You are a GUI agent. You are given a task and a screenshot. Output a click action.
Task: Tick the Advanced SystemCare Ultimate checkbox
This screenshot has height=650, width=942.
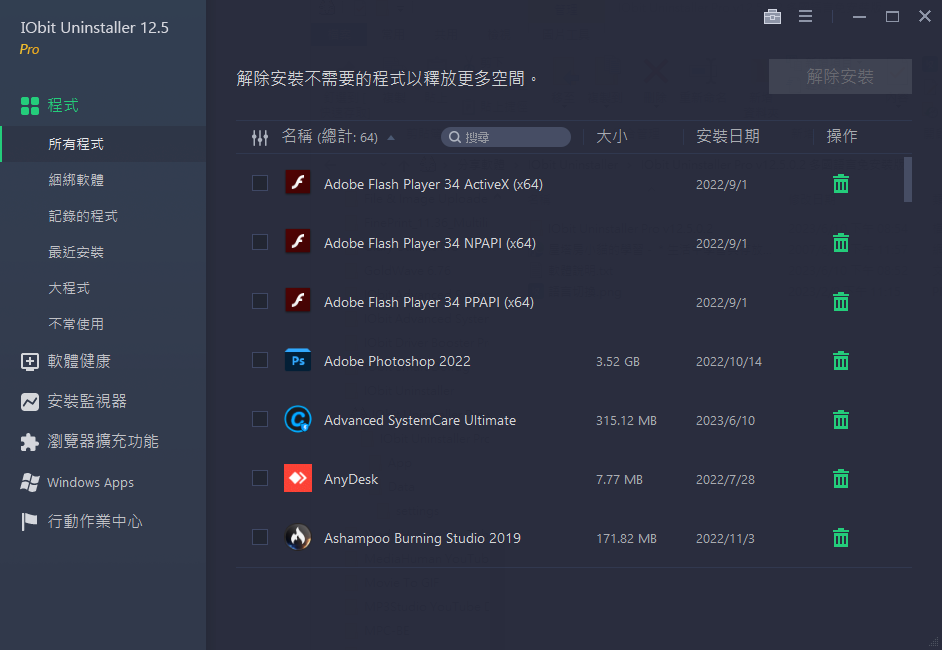260,420
